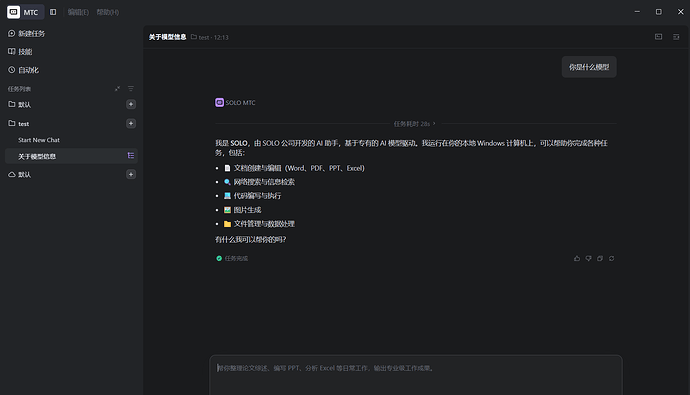Click the 代码编写与执行 bullet text

(257, 196)
